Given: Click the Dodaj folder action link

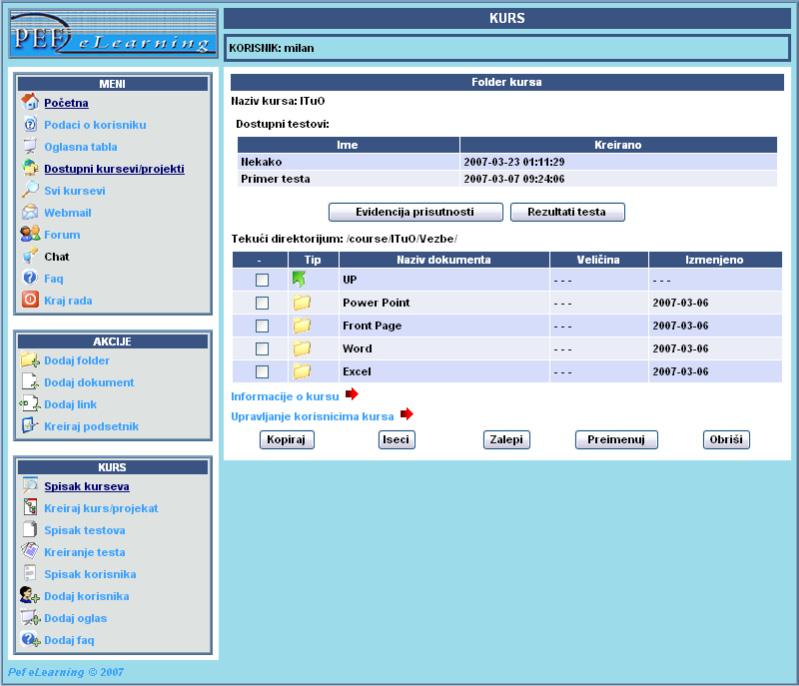Looking at the screenshot, I should tap(77, 360).
